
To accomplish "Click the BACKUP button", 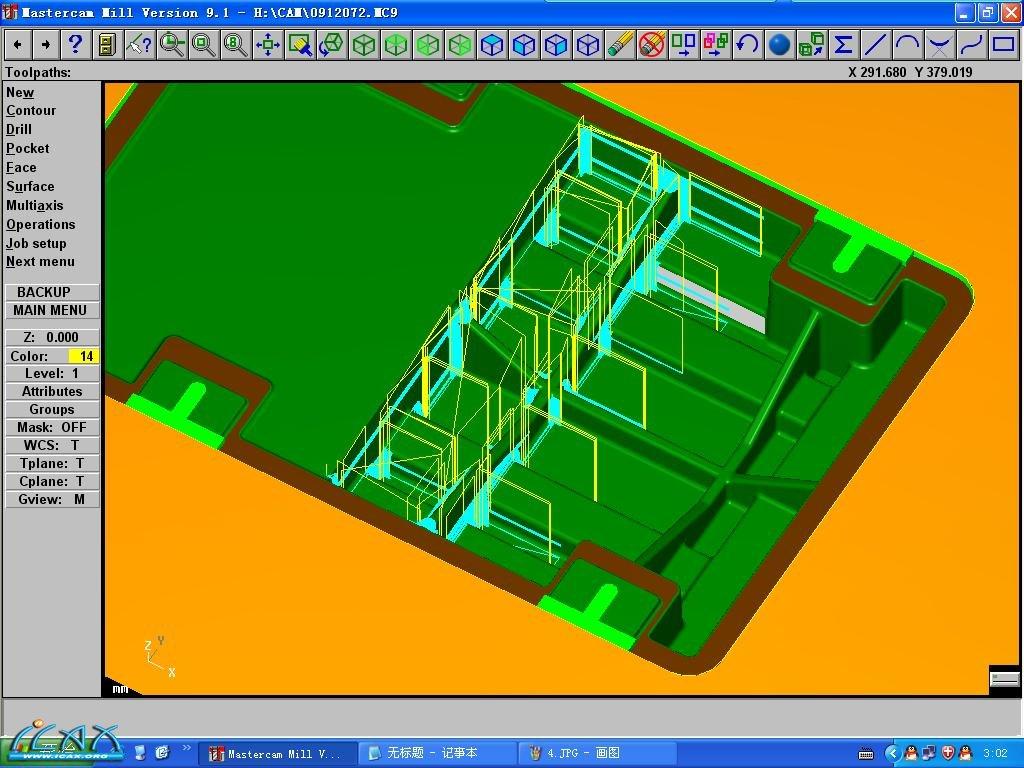I will click(x=52, y=292).
